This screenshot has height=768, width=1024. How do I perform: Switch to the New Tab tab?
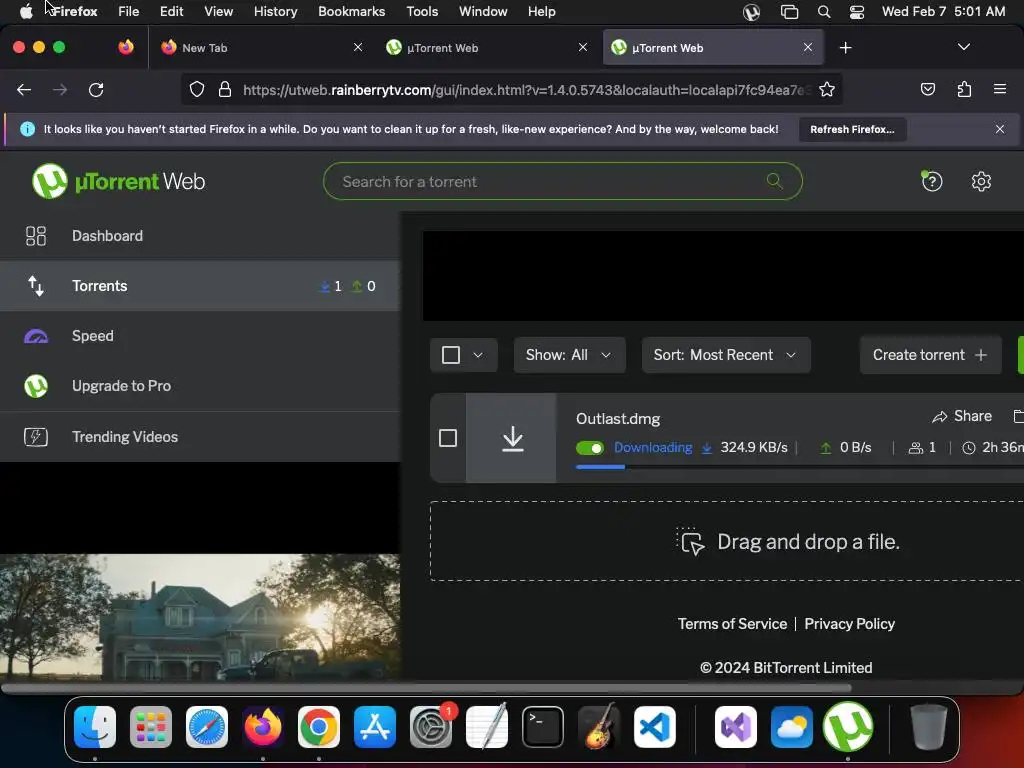pos(261,48)
